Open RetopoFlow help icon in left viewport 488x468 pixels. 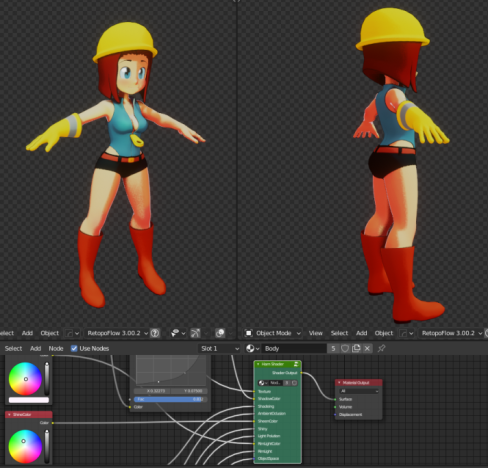point(155,333)
